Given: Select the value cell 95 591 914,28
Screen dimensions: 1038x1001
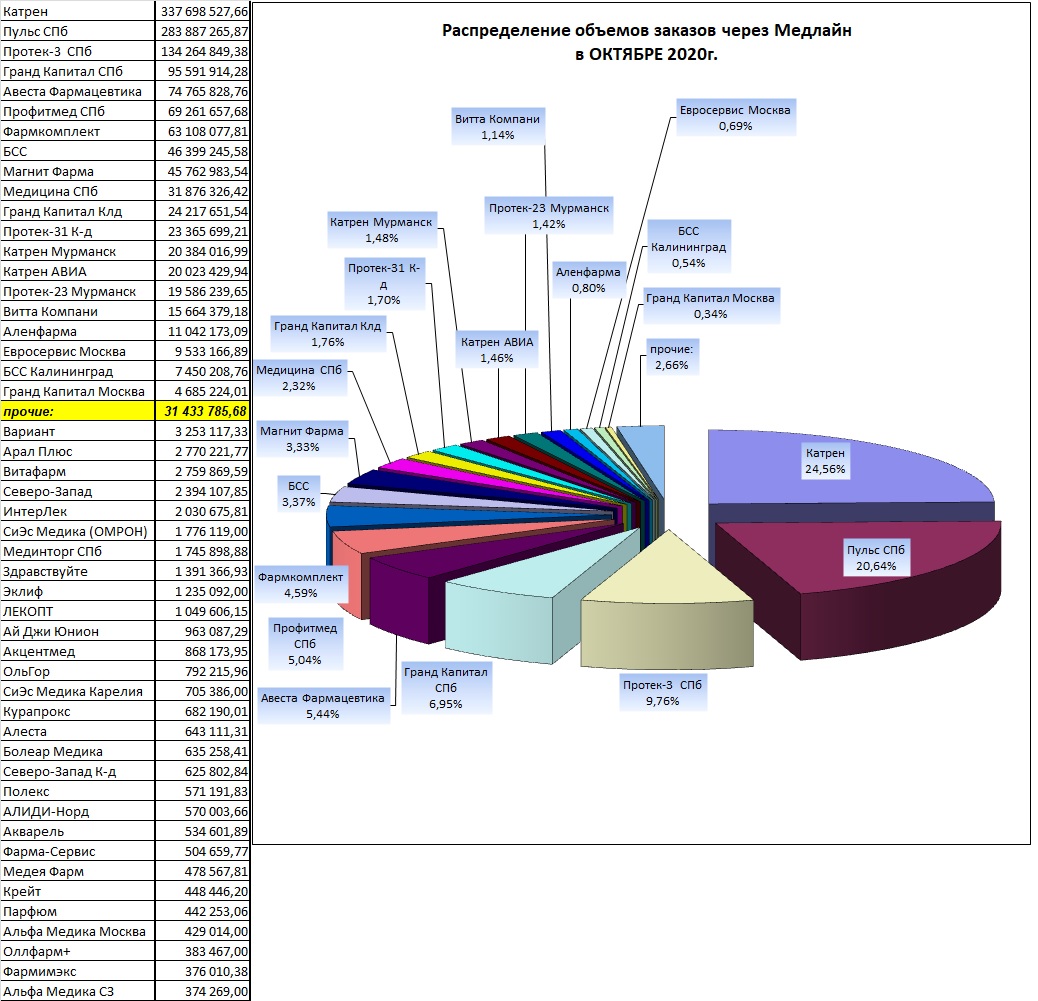Looking at the screenshot, I should tap(203, 72).
